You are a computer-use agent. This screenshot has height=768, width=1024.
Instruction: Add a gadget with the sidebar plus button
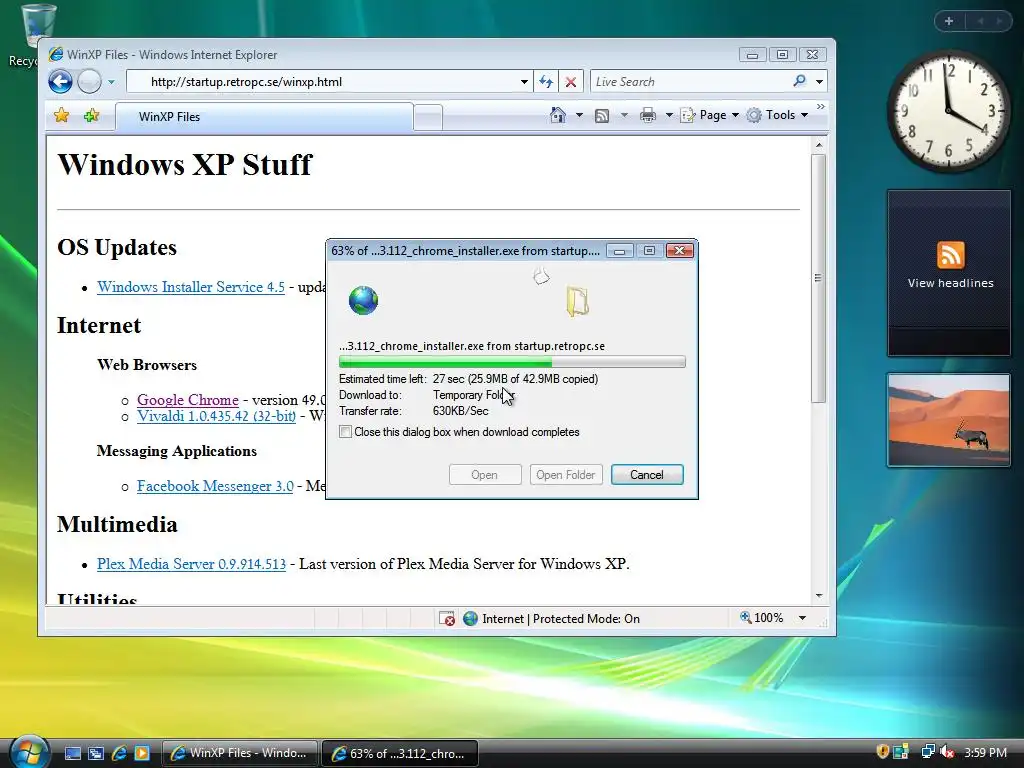tap(949, 21)
